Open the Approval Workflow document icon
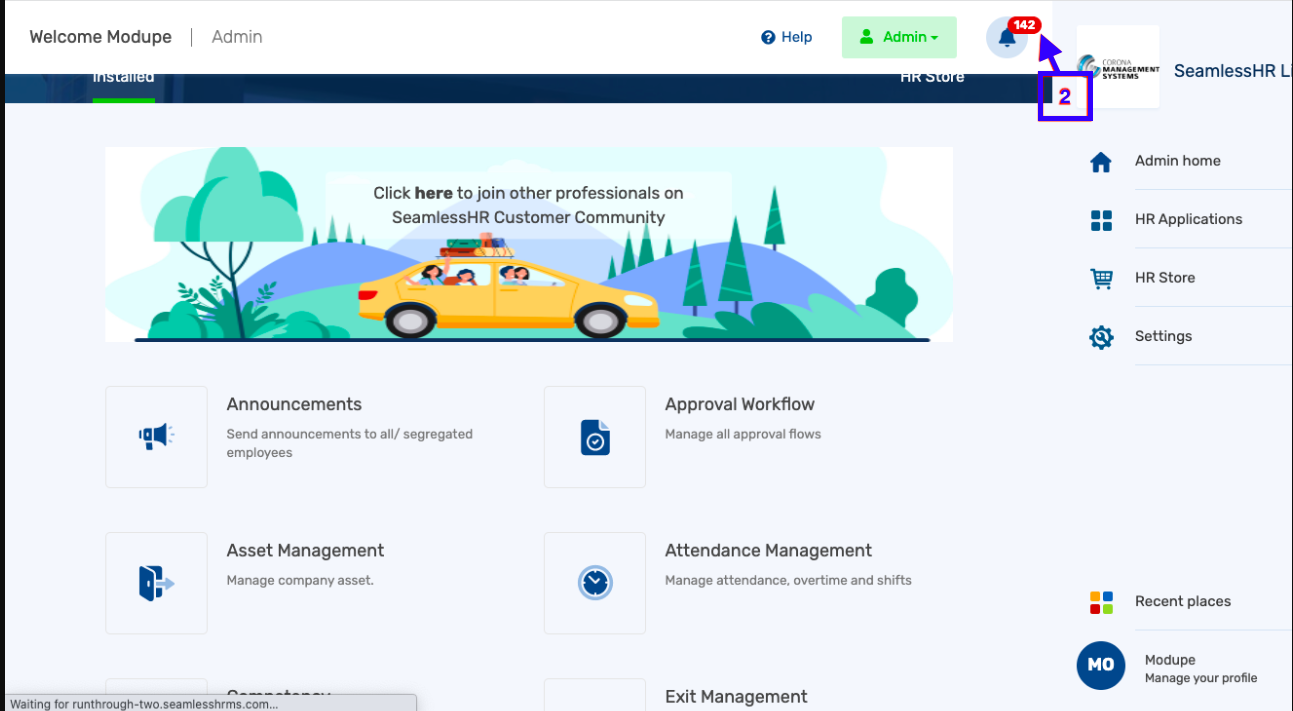The image size is (1293, 711). coord(595,436)
